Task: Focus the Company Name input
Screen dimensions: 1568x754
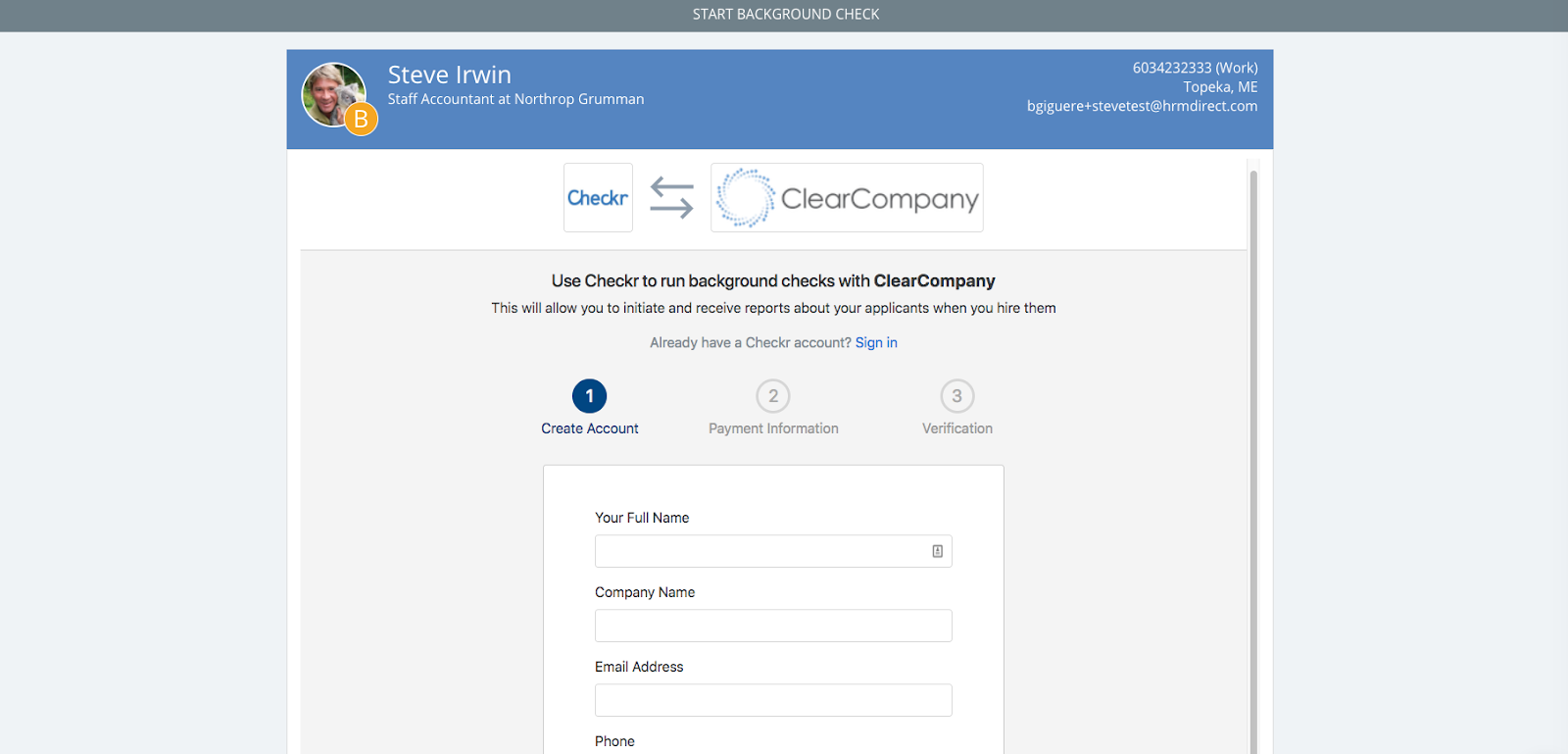Action: (773, 626)
